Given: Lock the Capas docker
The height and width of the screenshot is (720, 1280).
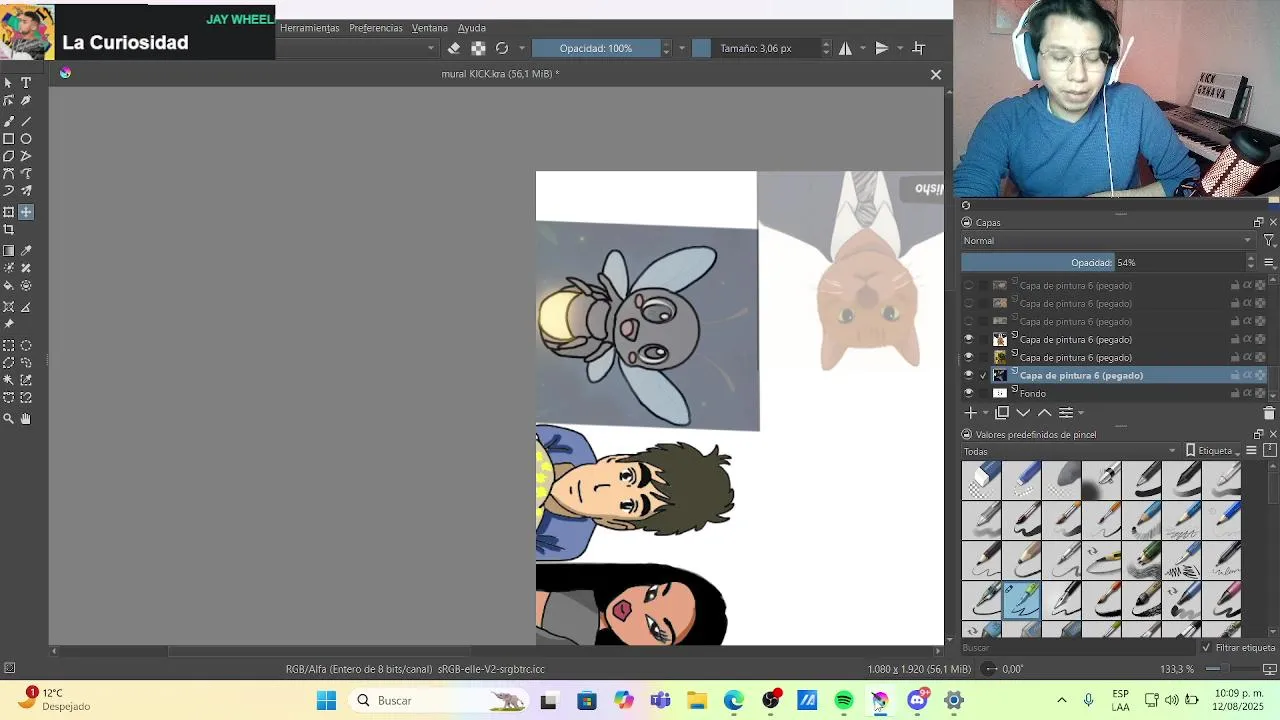Looking at the screenshot, I should 966,223.
